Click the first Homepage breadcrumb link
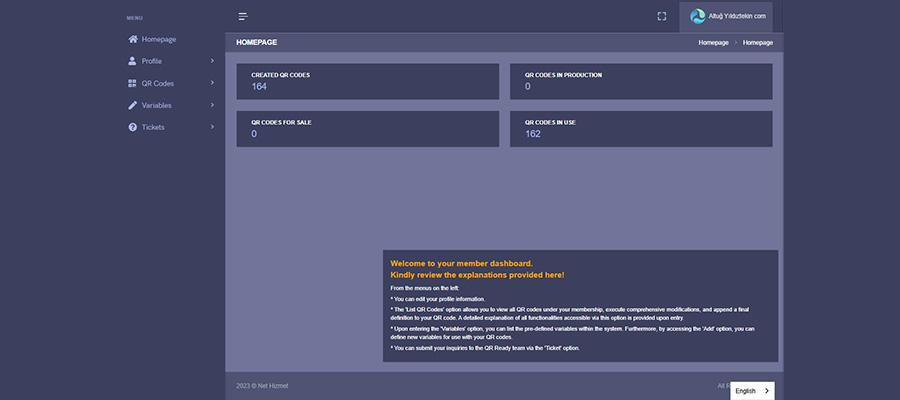900x400 pixels. point(713,42)
